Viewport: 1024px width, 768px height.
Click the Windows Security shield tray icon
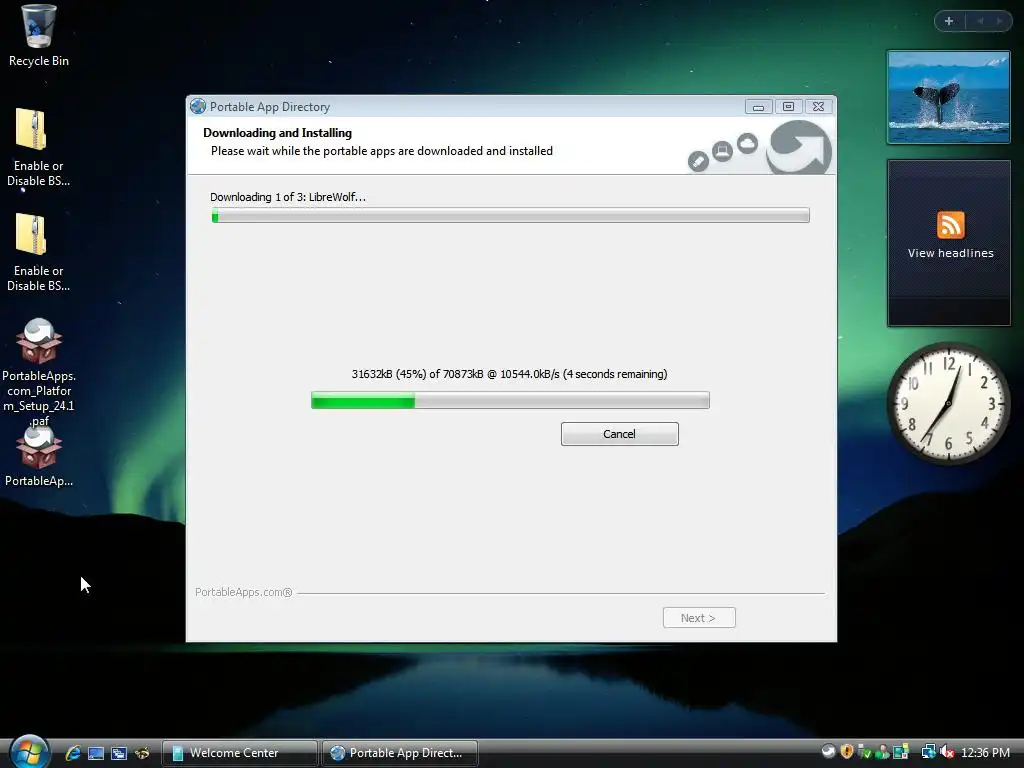847,752
